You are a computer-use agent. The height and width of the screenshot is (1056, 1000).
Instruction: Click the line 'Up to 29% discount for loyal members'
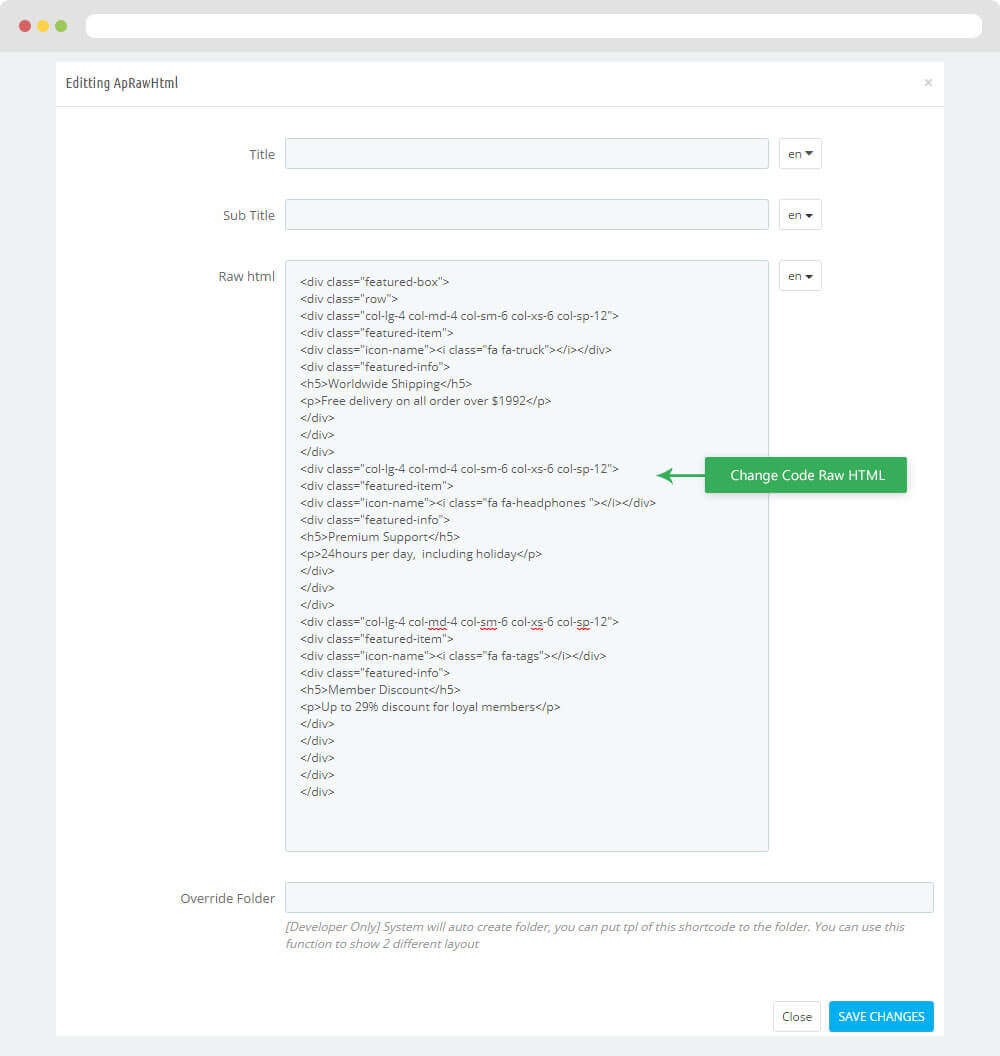[430, 707]
